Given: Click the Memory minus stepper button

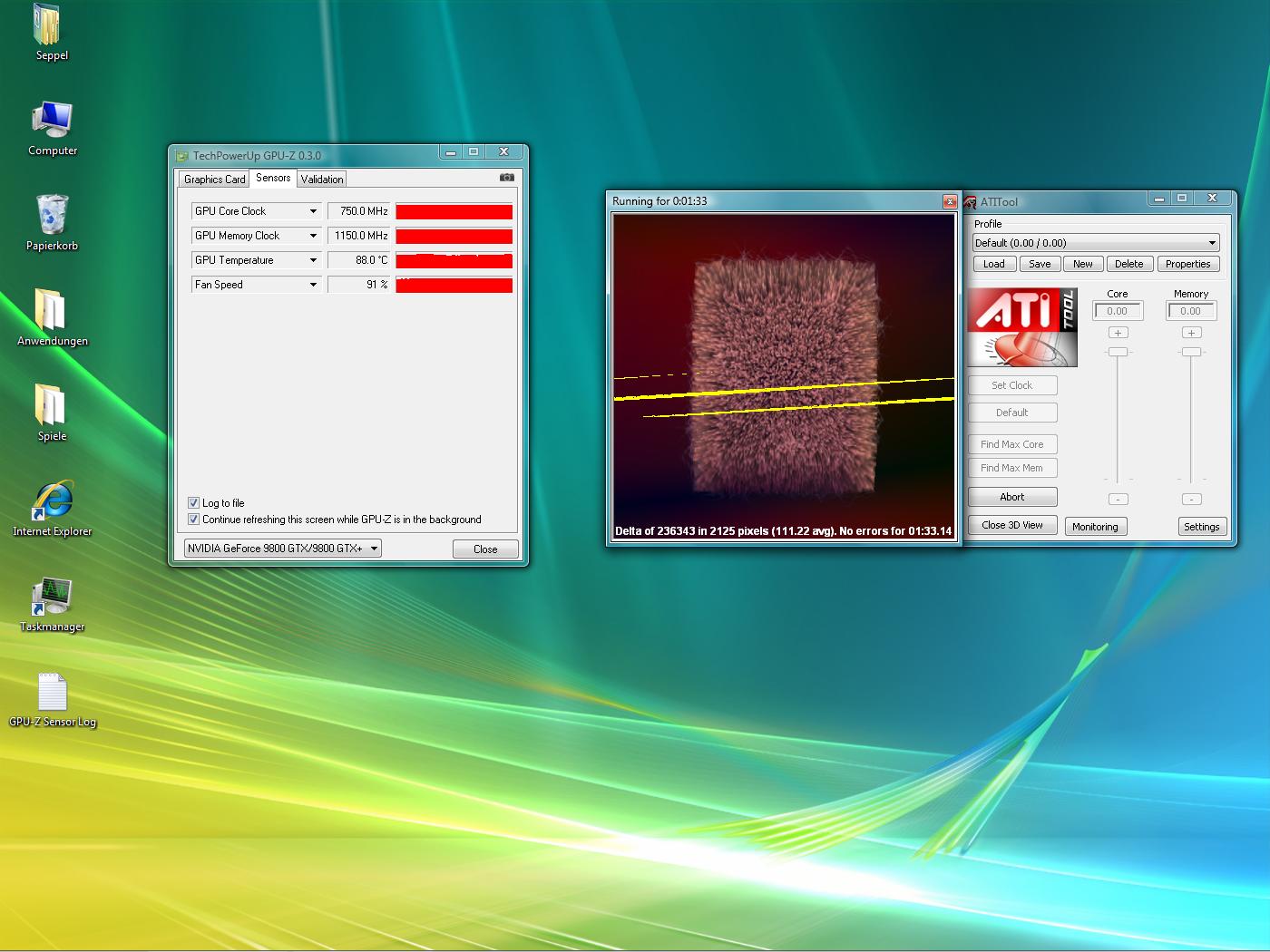Looking at the screenshot, I should (x=1192, y=500).
